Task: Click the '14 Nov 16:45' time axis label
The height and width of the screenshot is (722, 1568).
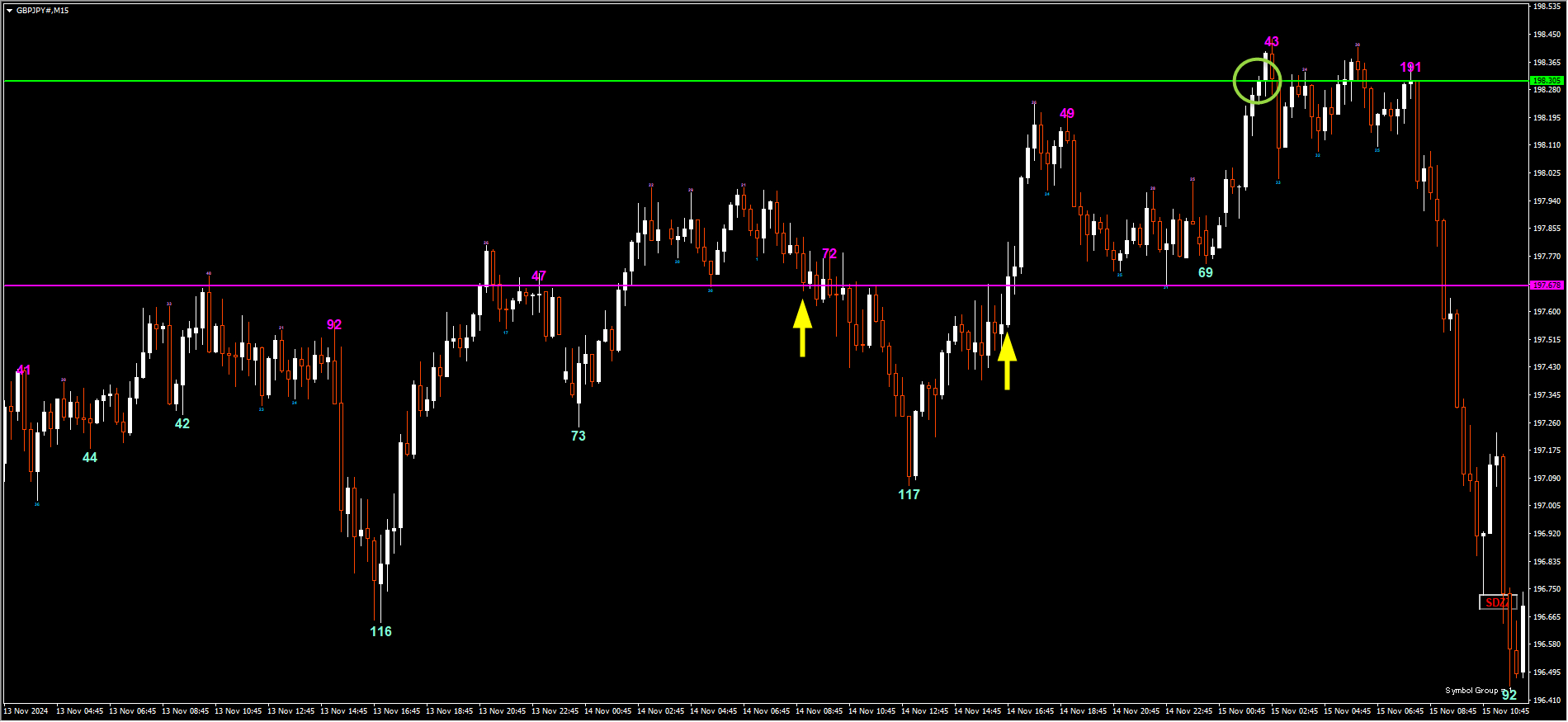Action: (1031, 711)
